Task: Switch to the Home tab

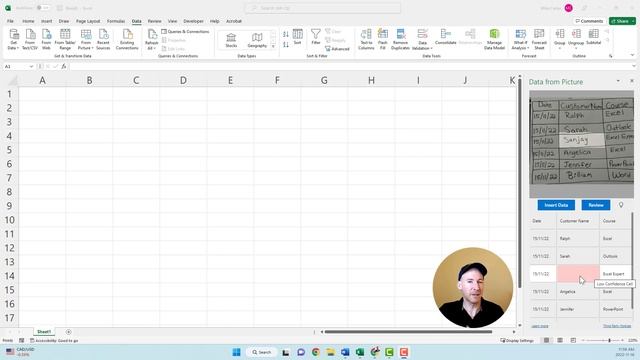Action: 28,21
